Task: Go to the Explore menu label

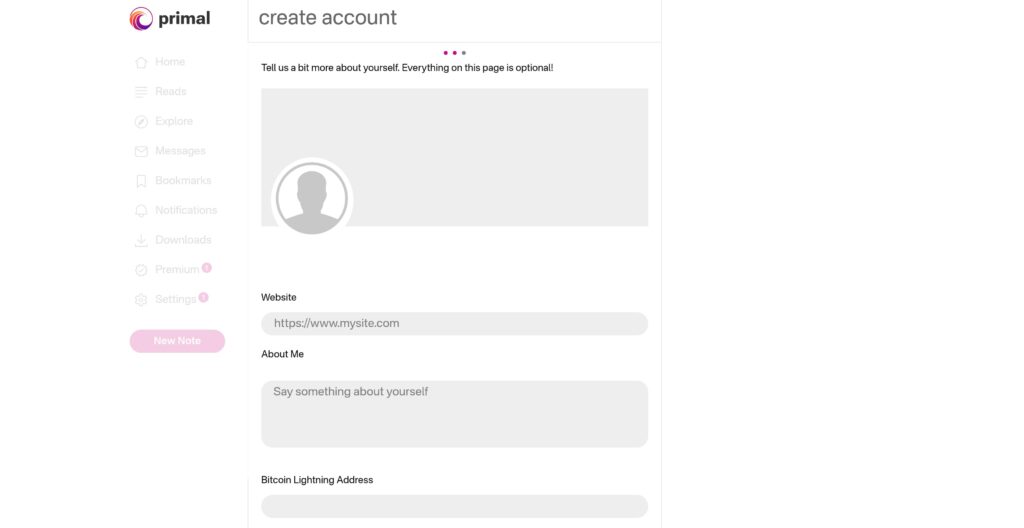Action: [174, 121]
